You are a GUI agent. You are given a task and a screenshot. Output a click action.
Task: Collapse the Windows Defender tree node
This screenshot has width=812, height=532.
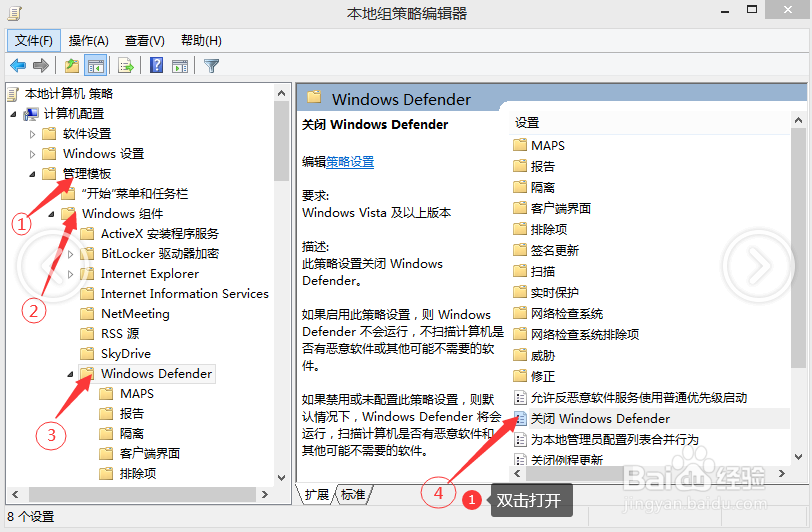click(x=70, y=374)
